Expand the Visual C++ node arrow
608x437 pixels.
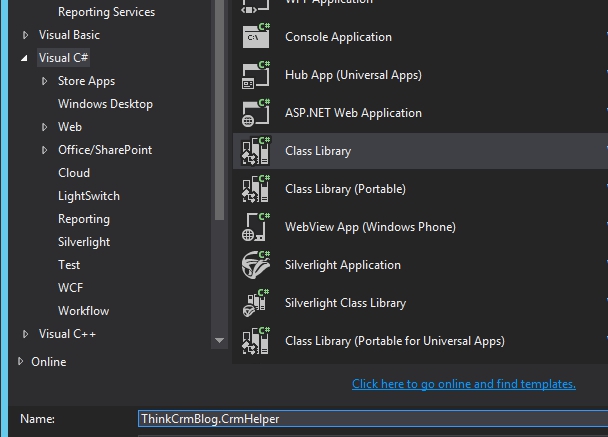coord(25,334)
